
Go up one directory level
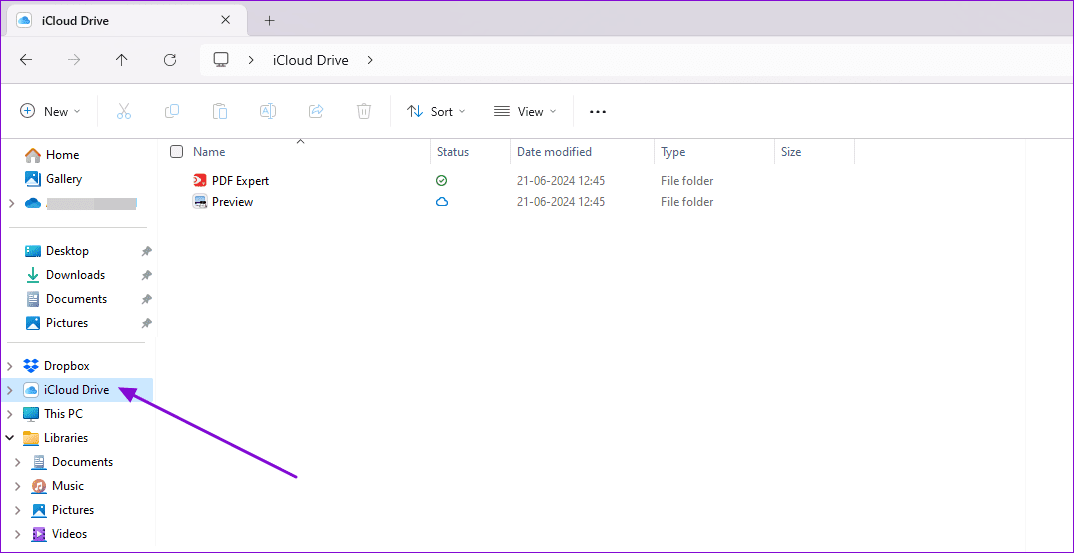[x=122, y=60]
